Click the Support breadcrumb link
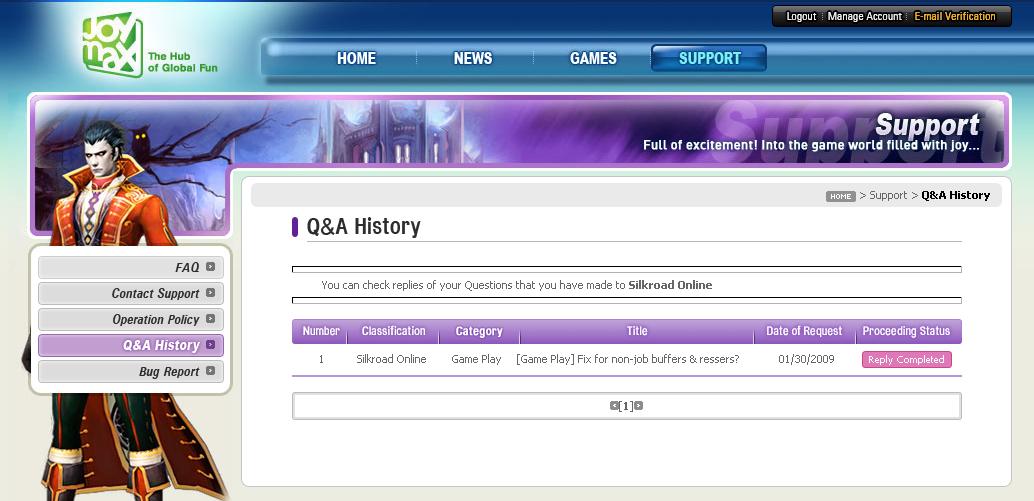This screenshot has width=1034, height=501. (x=888, y=195)
